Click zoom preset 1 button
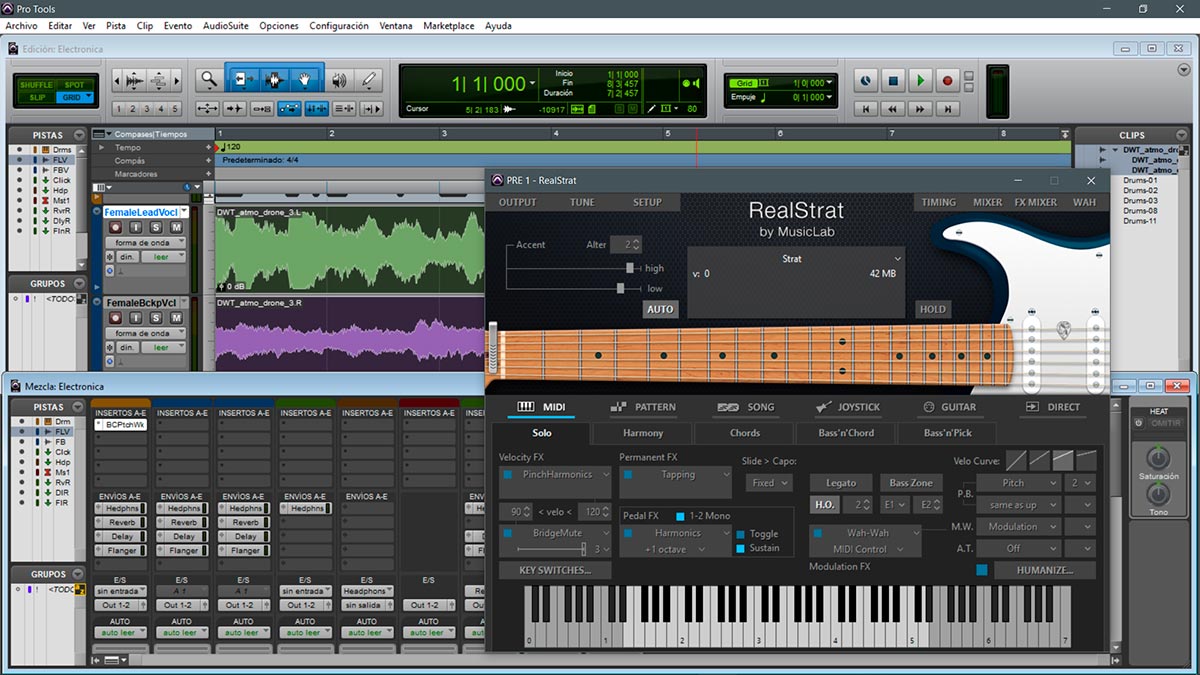The image size is (1200, 675). 118,109
